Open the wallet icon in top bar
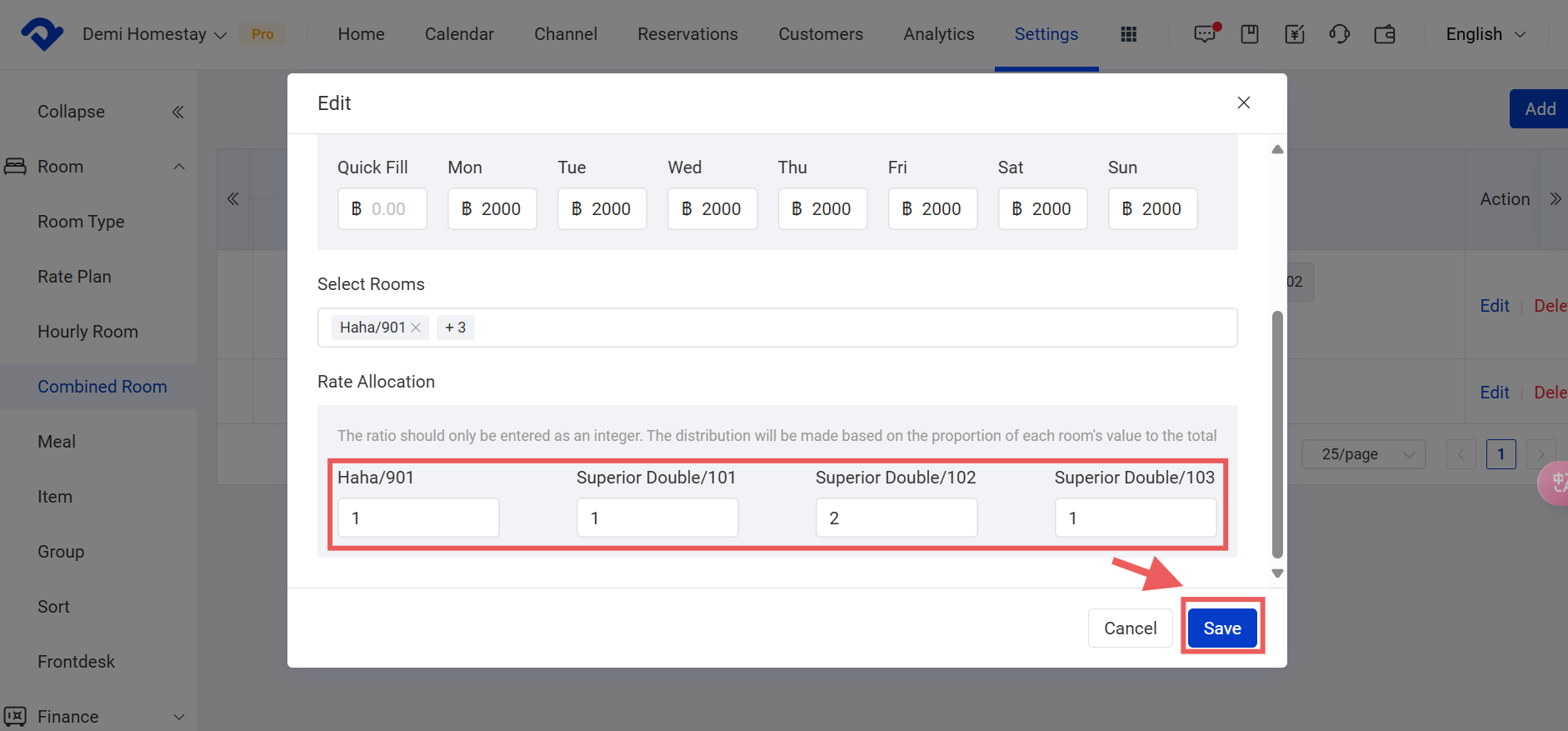1568x731 pixels. pyautogui.click(x=1385, y=34)
